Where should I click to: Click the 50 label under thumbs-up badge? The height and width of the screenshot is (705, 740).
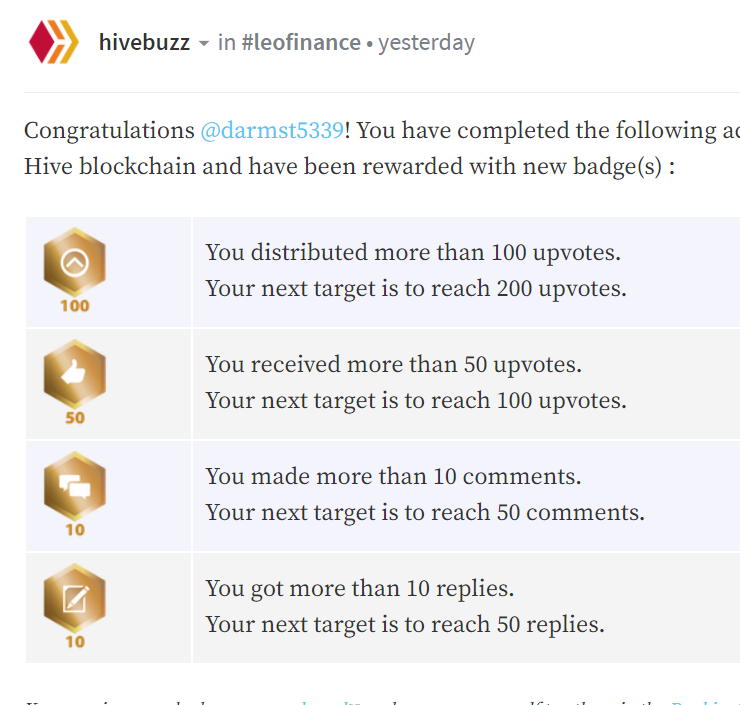tap(75, 418)
